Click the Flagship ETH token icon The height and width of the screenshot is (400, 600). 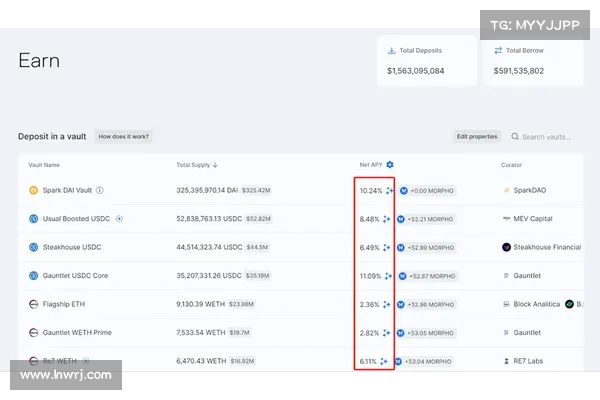coord(34,304)
